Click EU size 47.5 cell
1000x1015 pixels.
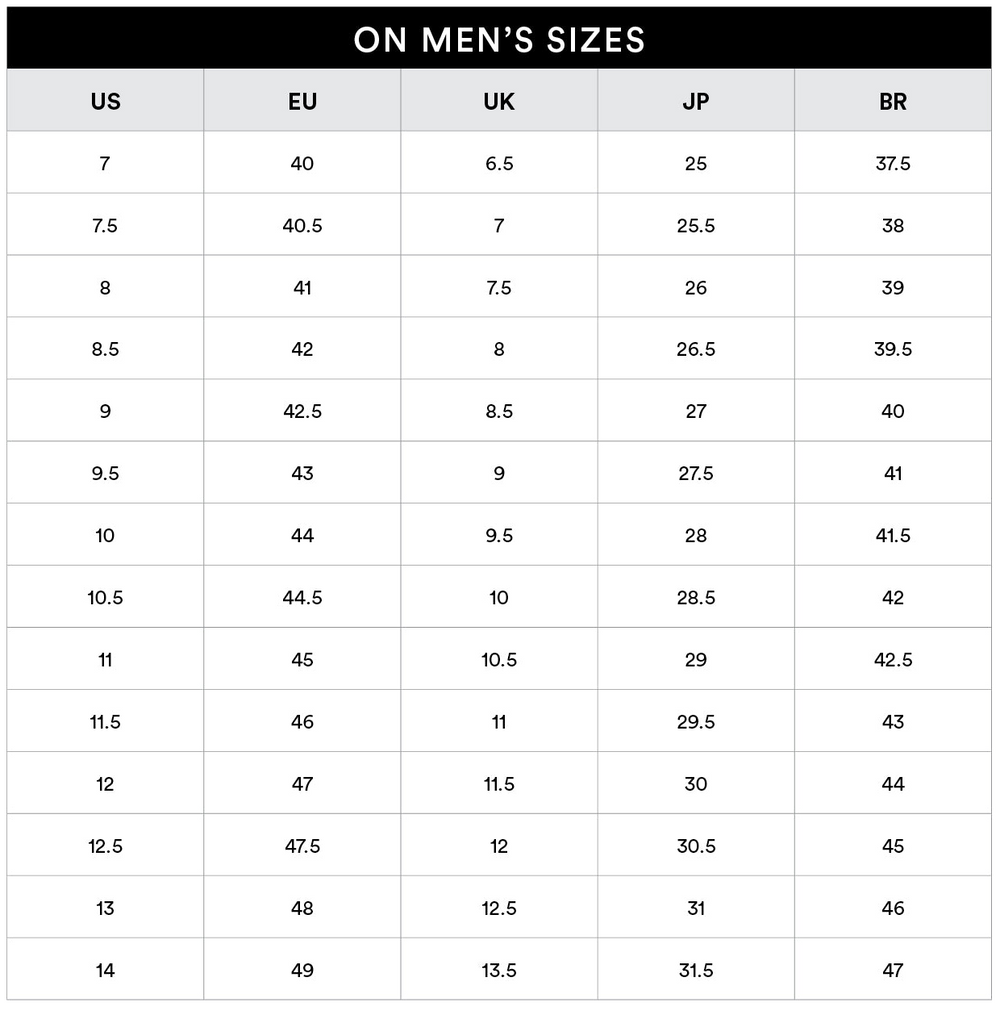[302, 845]
